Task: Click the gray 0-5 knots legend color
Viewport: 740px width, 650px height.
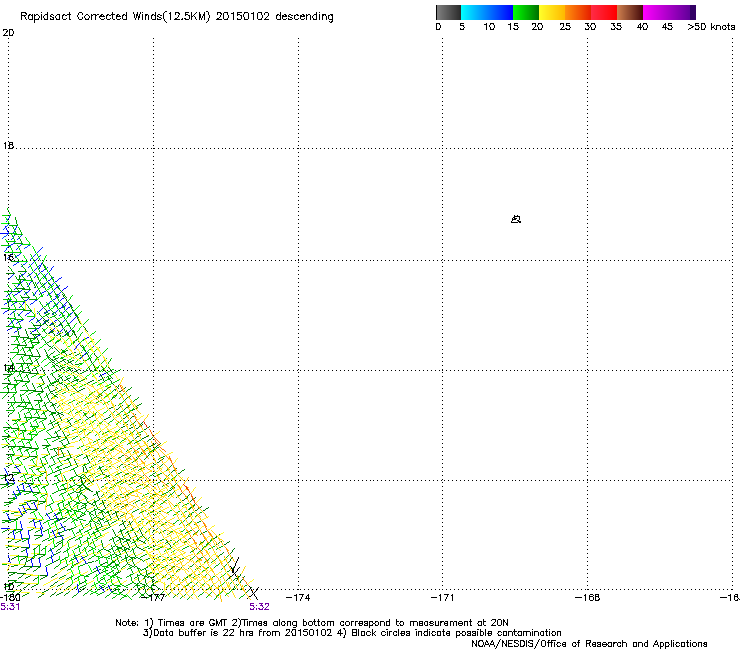Action: point(448,12)
